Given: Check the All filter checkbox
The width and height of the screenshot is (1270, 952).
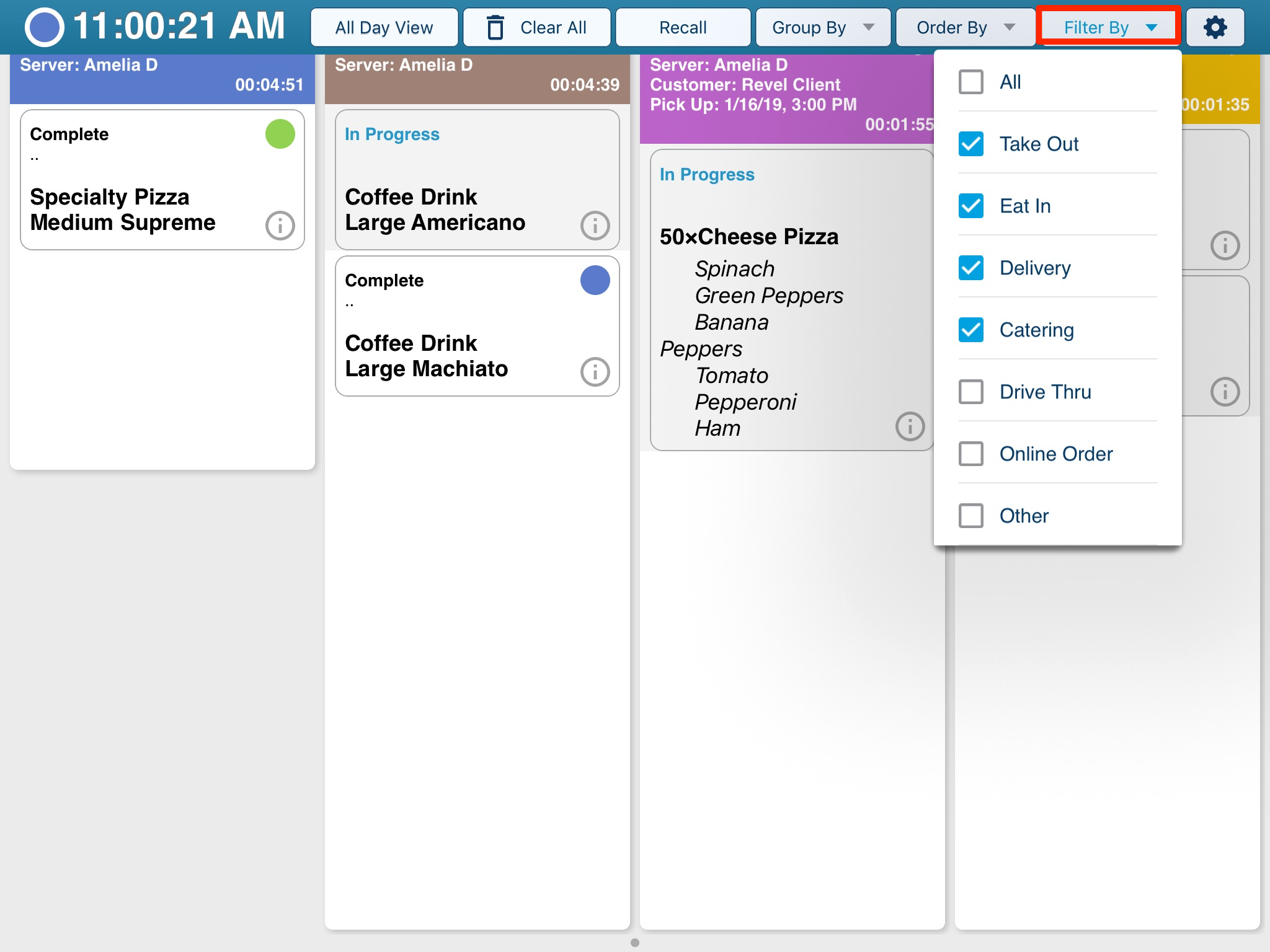Looking at the screenshot, I should pyautogui.click(x=971, y=82).
